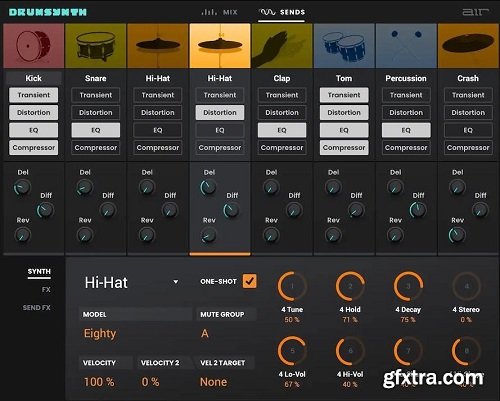Click the 4 Hold macro knob

[350, 286]
